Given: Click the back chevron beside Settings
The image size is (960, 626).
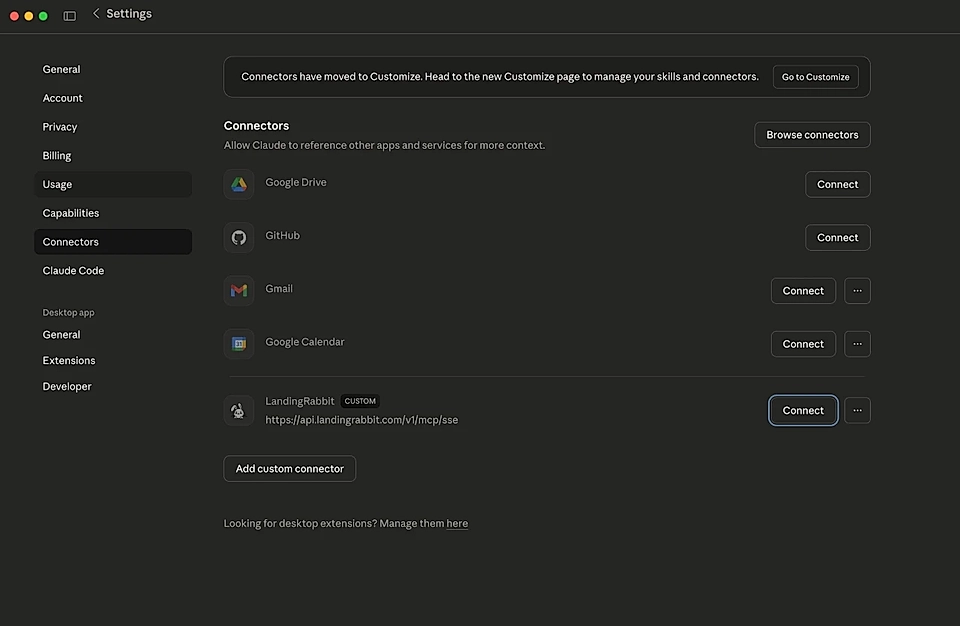Looking at the screenshot, I should click(x=96, y=13).
